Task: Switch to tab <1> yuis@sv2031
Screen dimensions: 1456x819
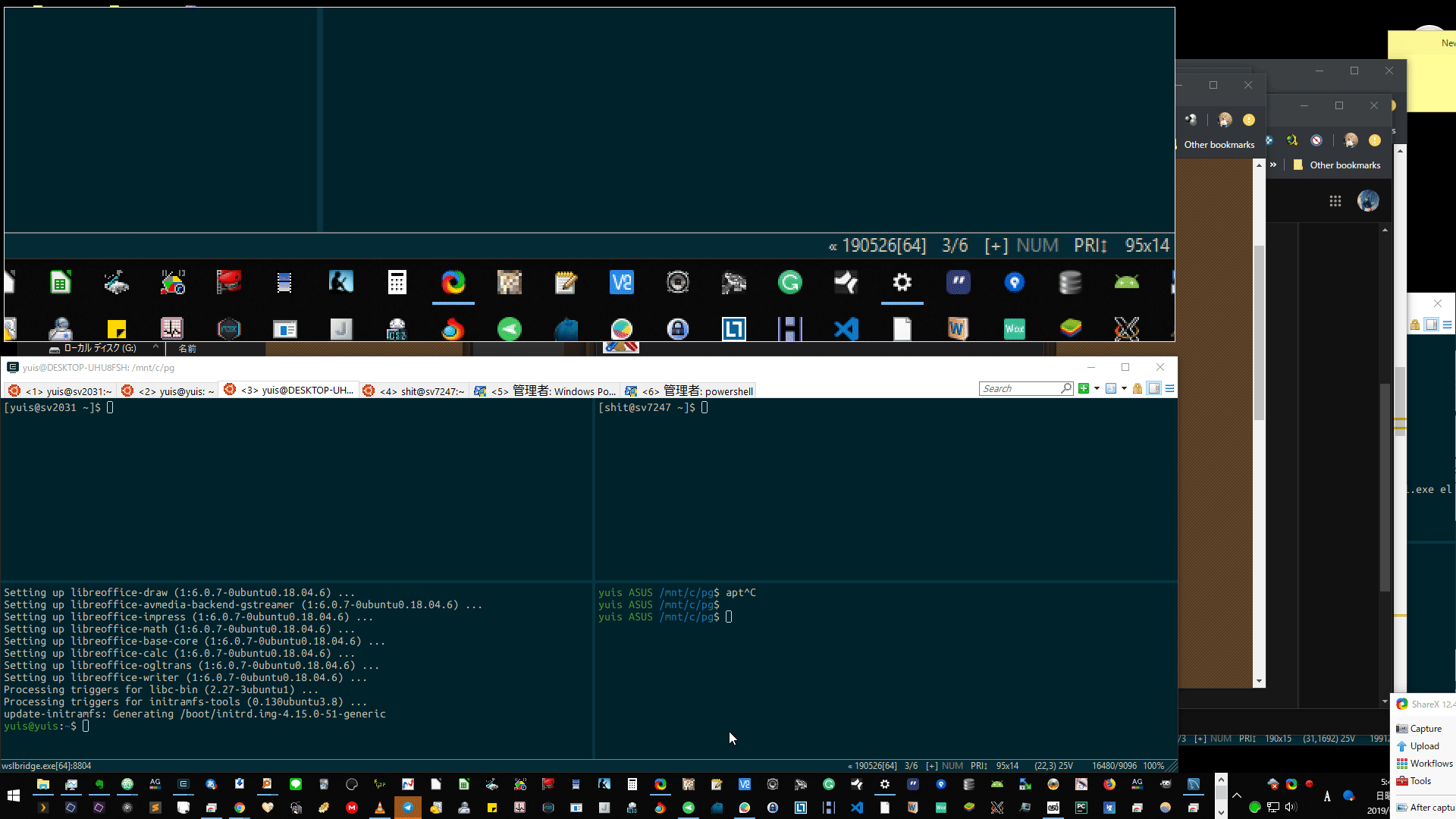Action: point(59,391)
